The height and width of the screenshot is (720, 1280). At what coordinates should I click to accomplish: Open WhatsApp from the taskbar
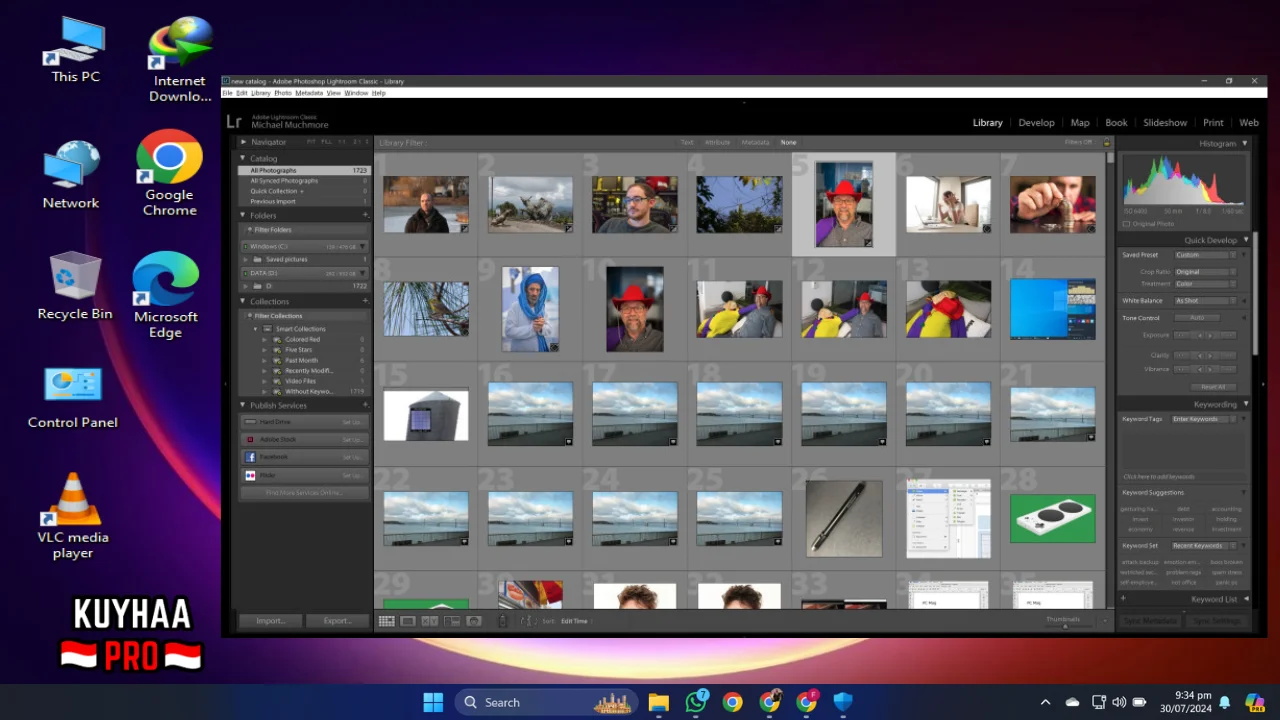pos(696,702)
